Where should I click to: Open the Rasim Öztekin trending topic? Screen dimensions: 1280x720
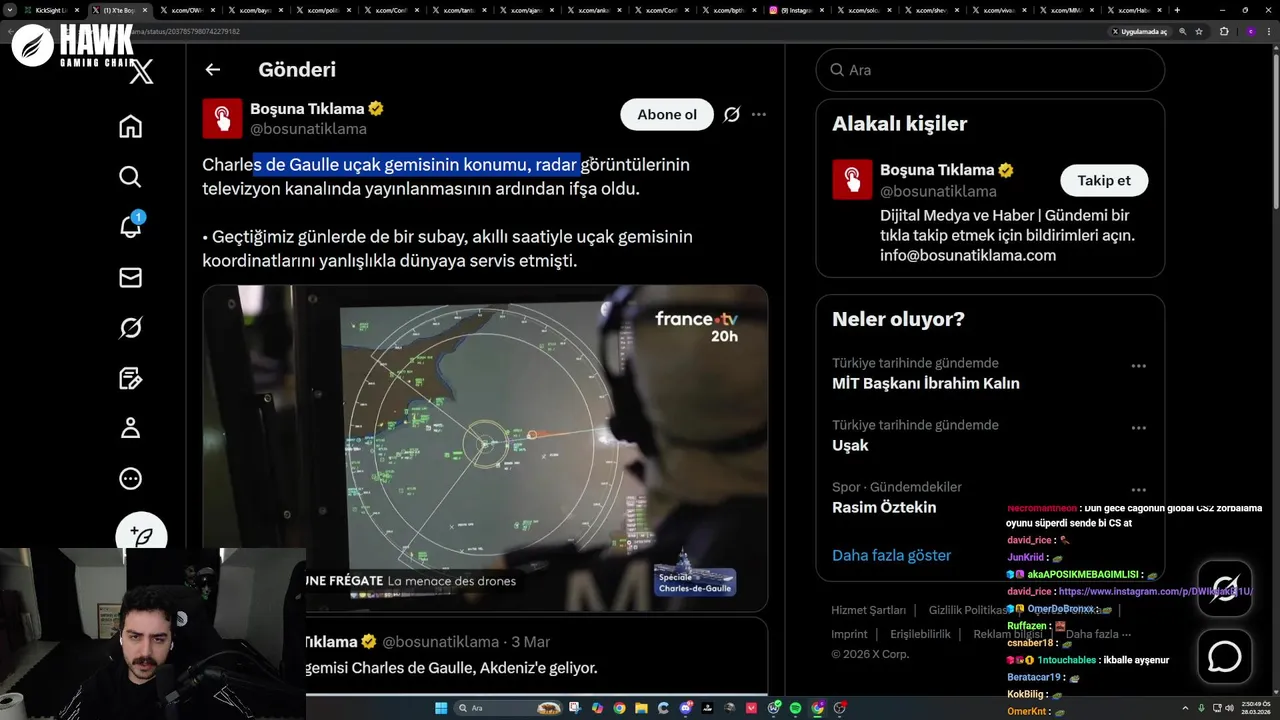tap(884, 507)
